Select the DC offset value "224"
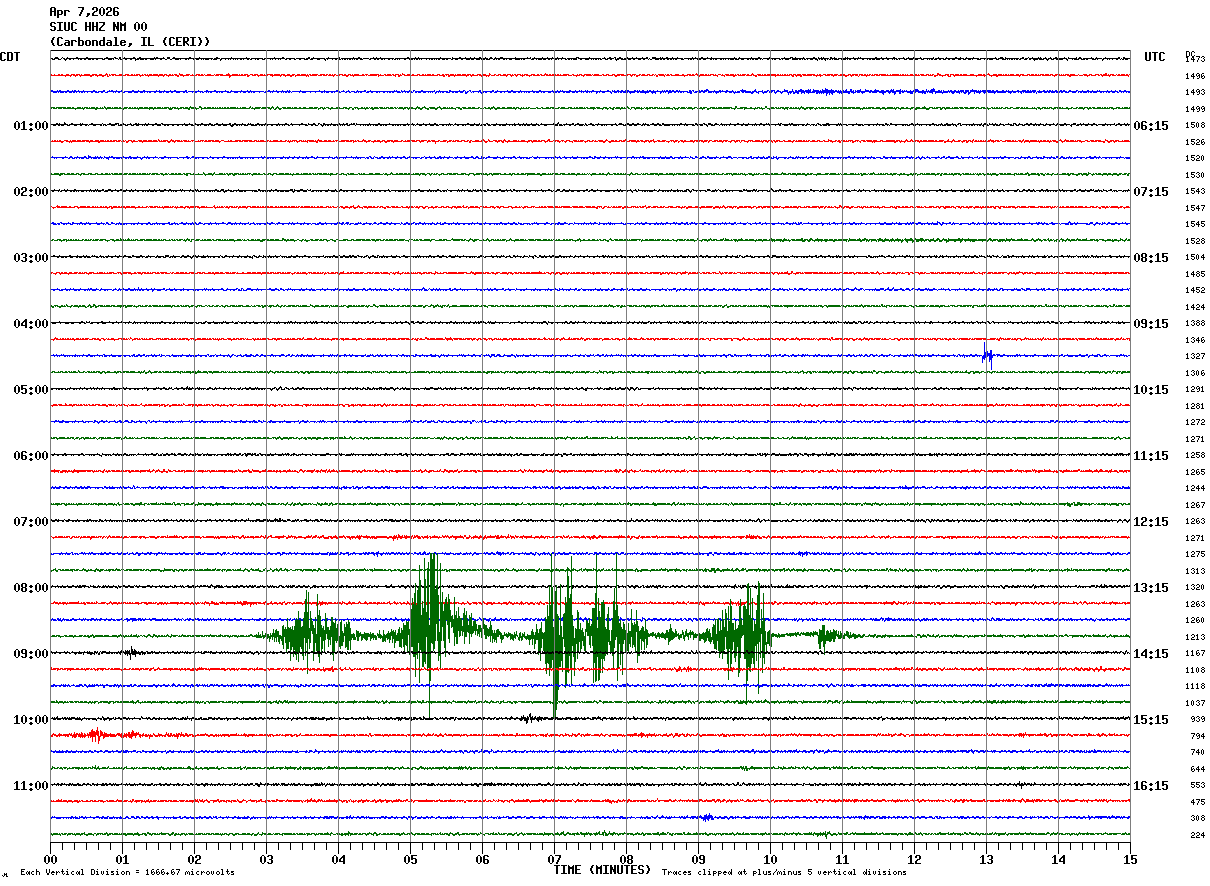 tap(1198, 835)
